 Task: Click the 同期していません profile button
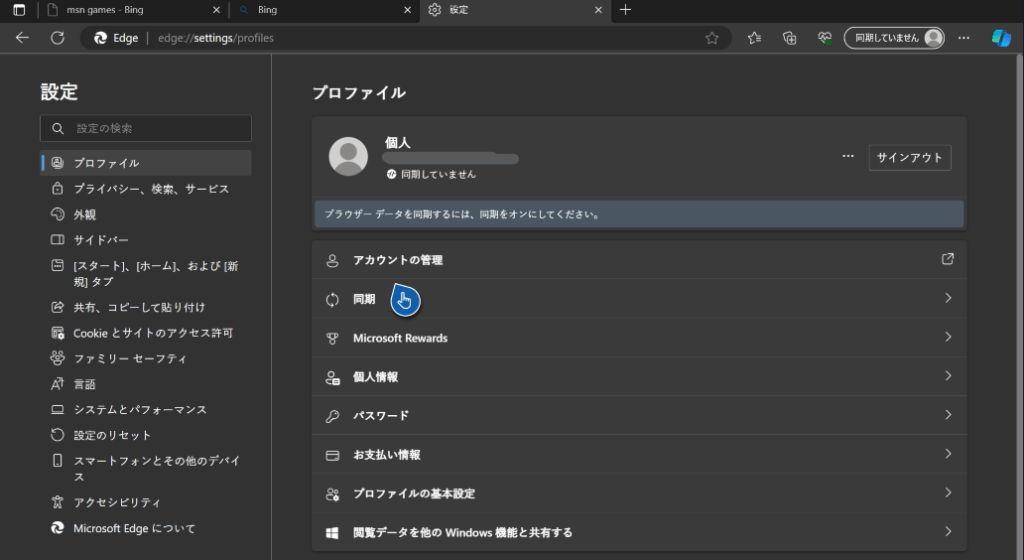(x=894, y=38)
